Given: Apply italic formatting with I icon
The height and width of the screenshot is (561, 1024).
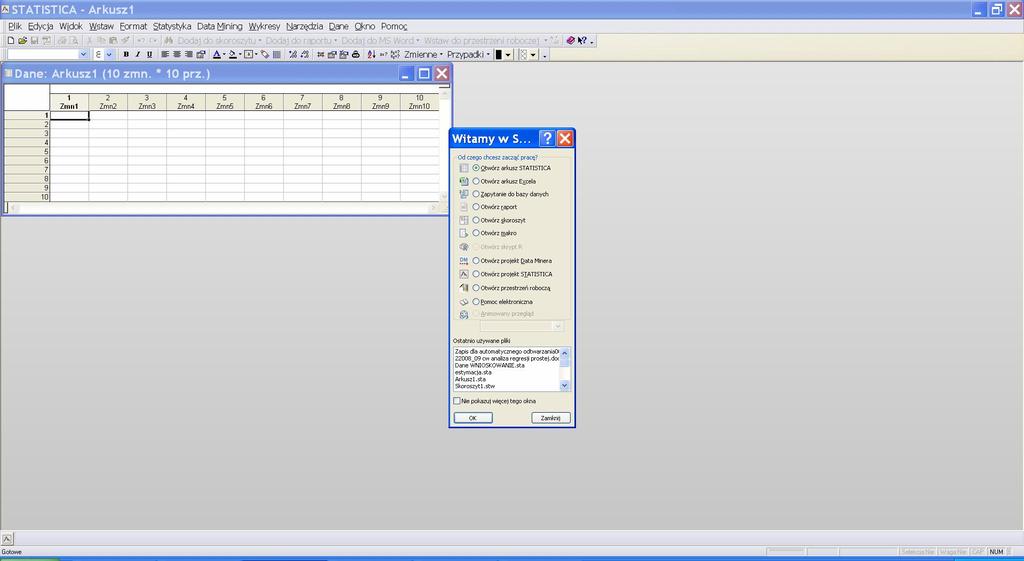Looking at the screenshot, I should 138,55.
